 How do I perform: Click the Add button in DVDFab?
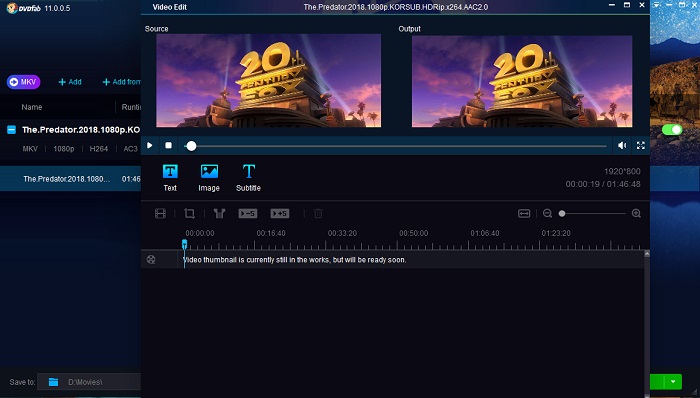pyautogui.click(x=70, y=82)
